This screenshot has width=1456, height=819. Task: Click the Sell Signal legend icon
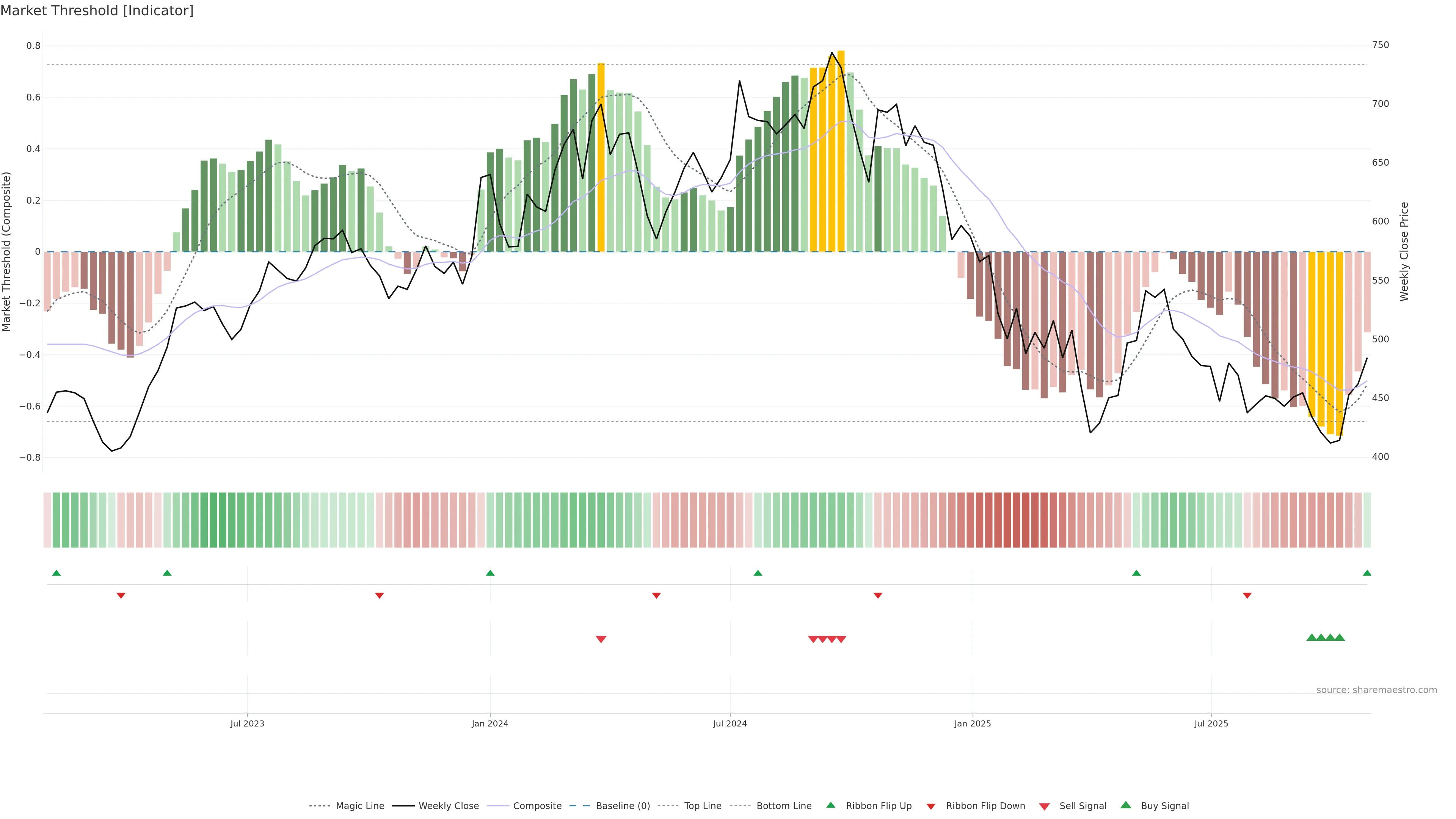point(1045,806)
